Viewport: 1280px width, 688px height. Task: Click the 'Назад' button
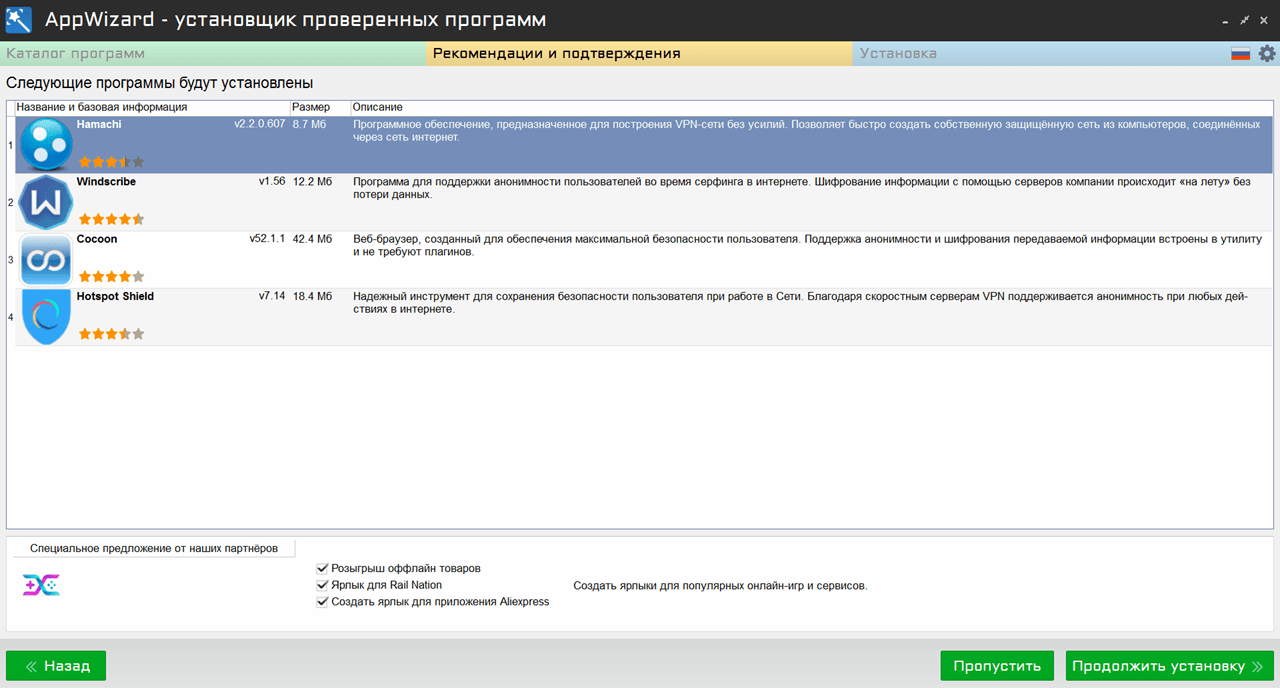[x=56, y=666]
